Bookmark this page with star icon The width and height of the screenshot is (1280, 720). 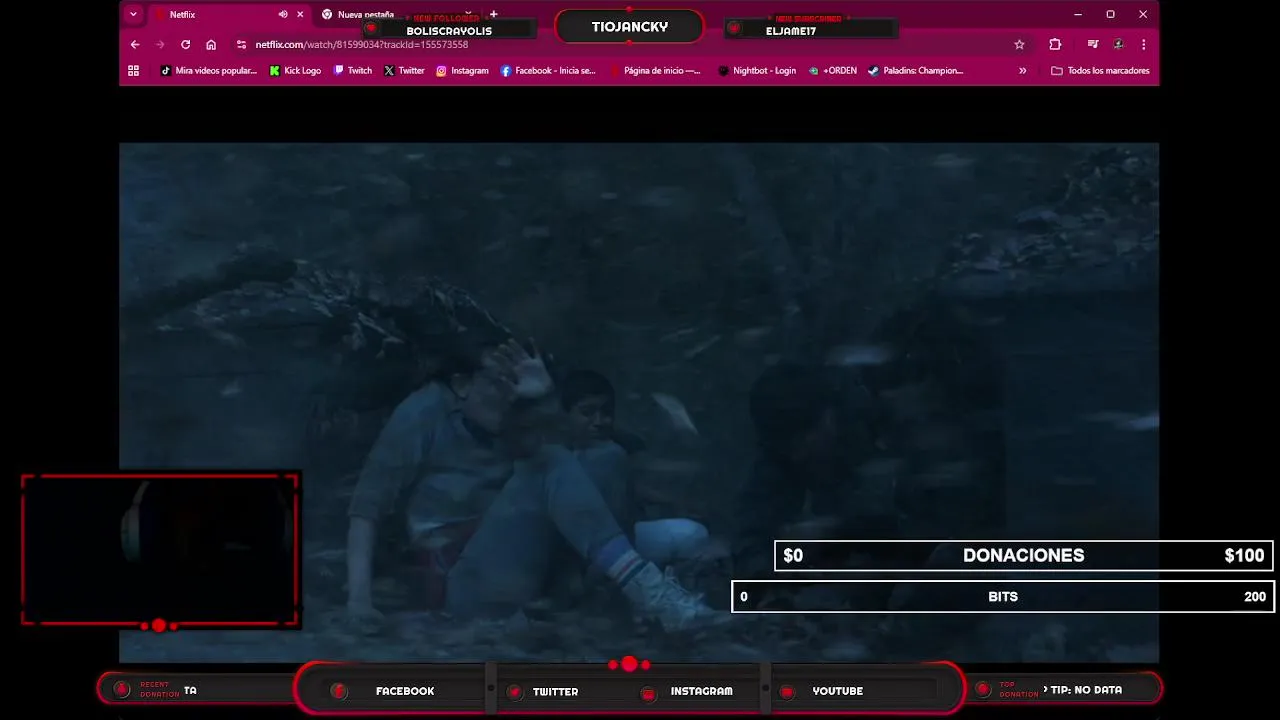point(1019,44)
